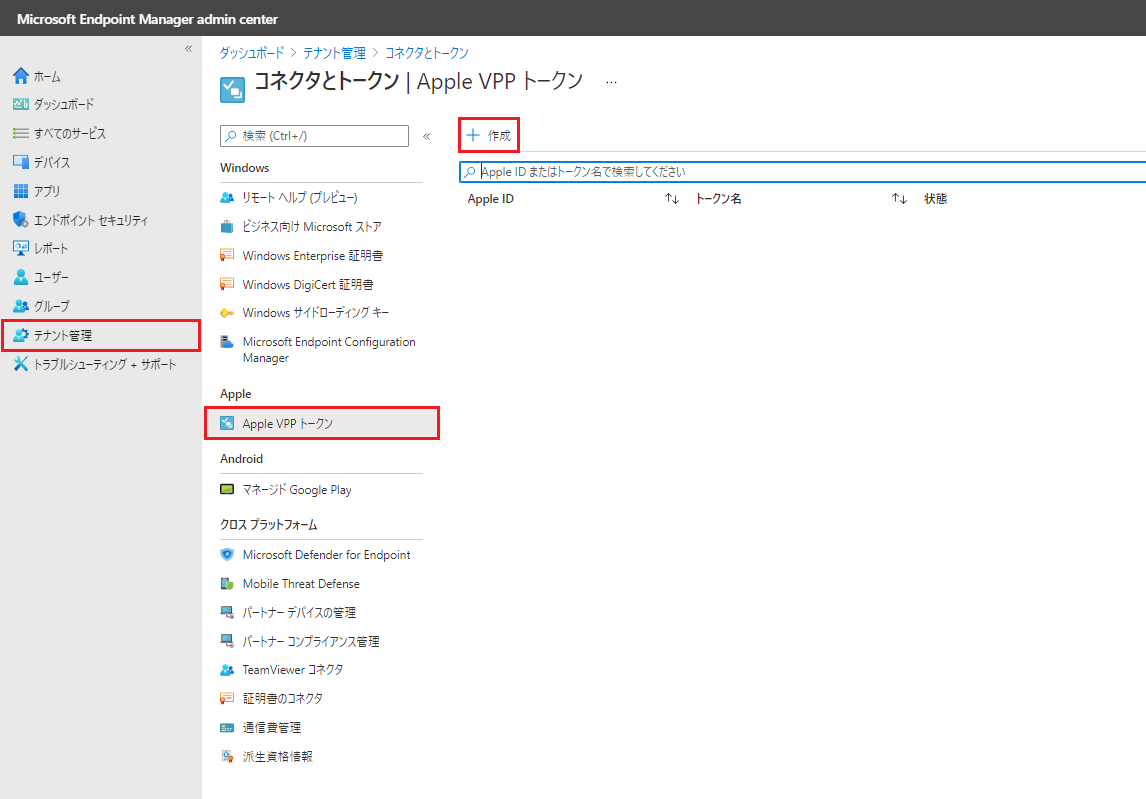Viewport: 1146px width, 799px height.
Task: Click the ダッシュボード chart icon
Action: (x=20, y=105)
